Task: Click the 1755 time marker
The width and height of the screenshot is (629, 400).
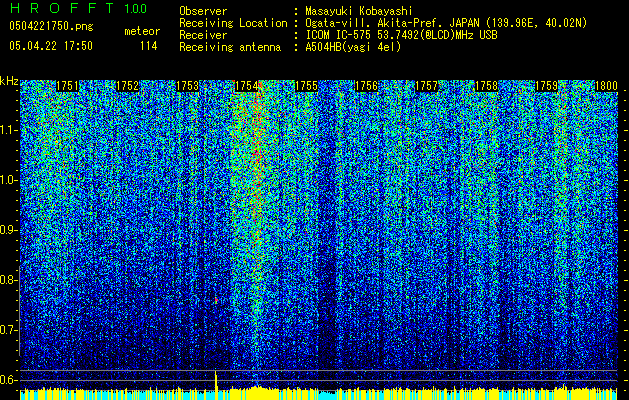Action: point(306,86)
